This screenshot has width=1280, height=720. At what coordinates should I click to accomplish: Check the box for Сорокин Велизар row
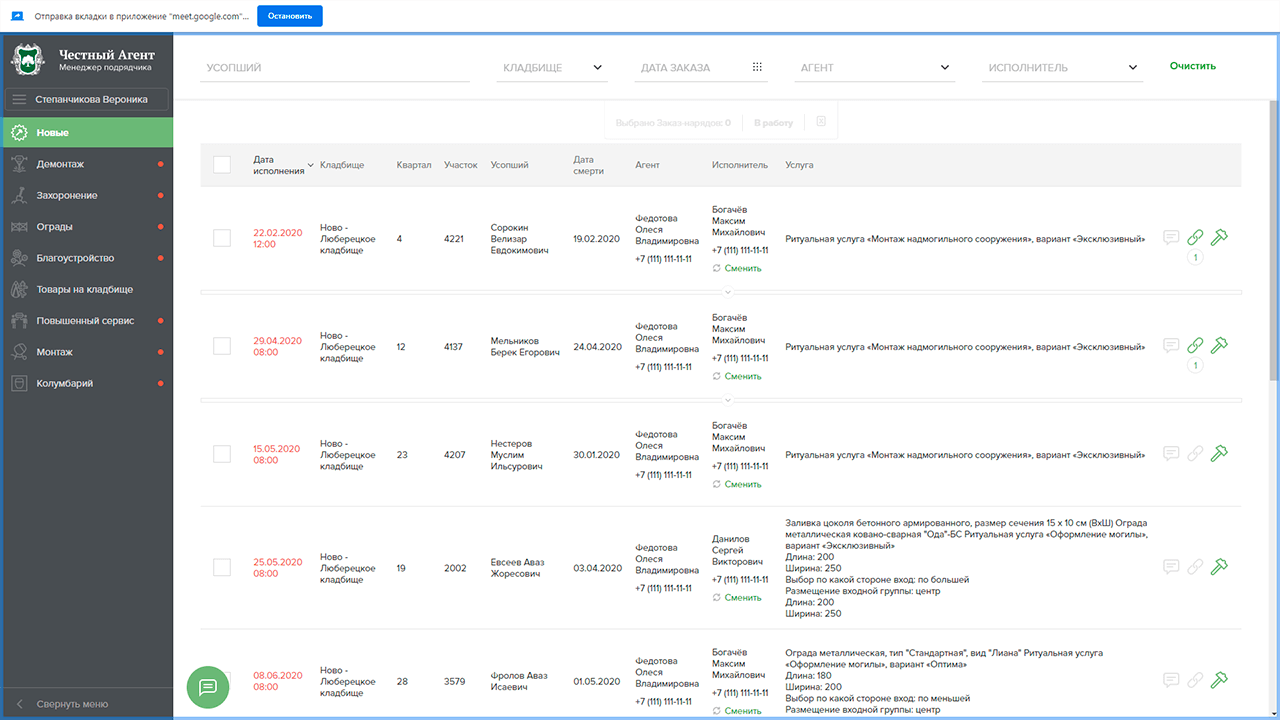222,238
